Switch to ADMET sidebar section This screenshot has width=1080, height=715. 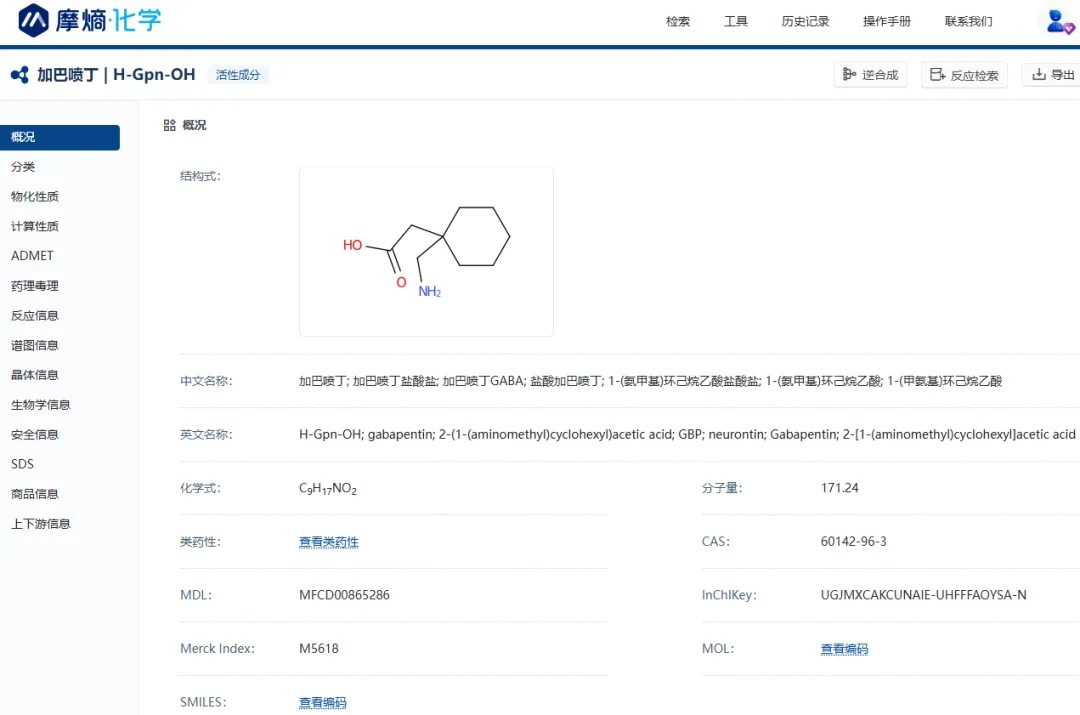32,256
